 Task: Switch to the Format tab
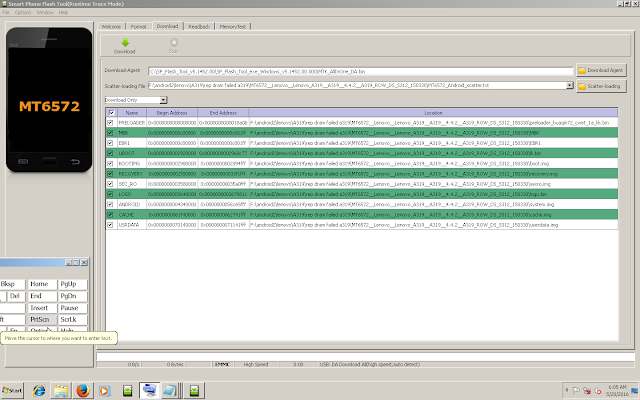tap(138, 27)
